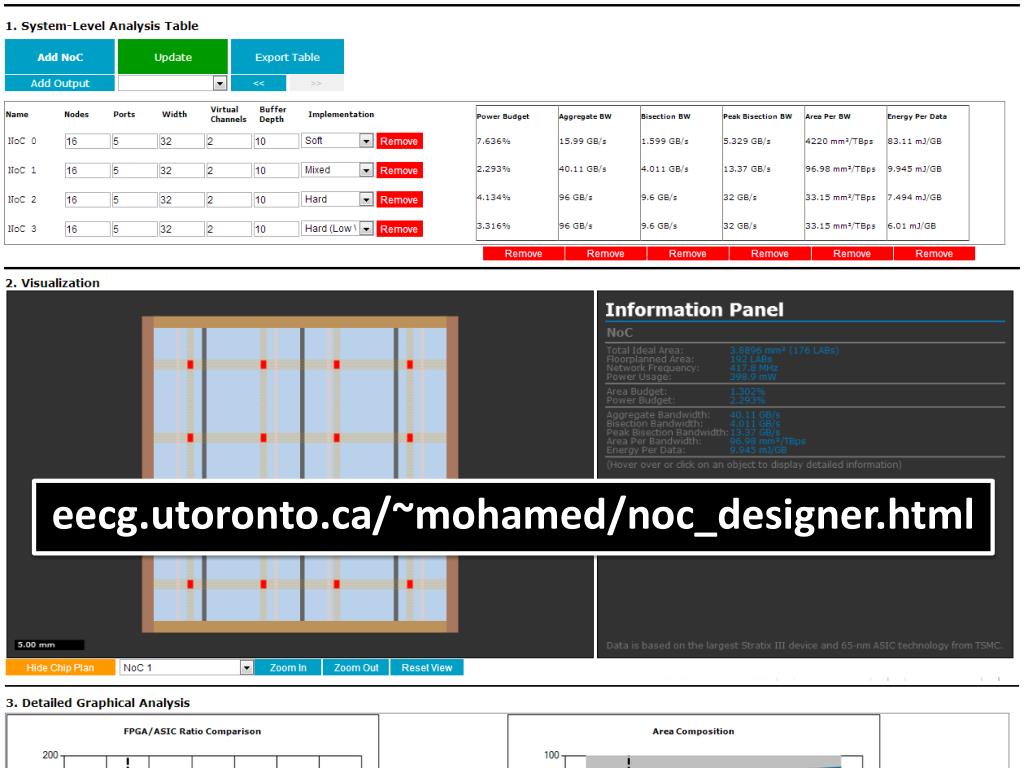Remove the Area Per BW output column
This screenshot has height=768, width=1024.
[x=852, y=253]
